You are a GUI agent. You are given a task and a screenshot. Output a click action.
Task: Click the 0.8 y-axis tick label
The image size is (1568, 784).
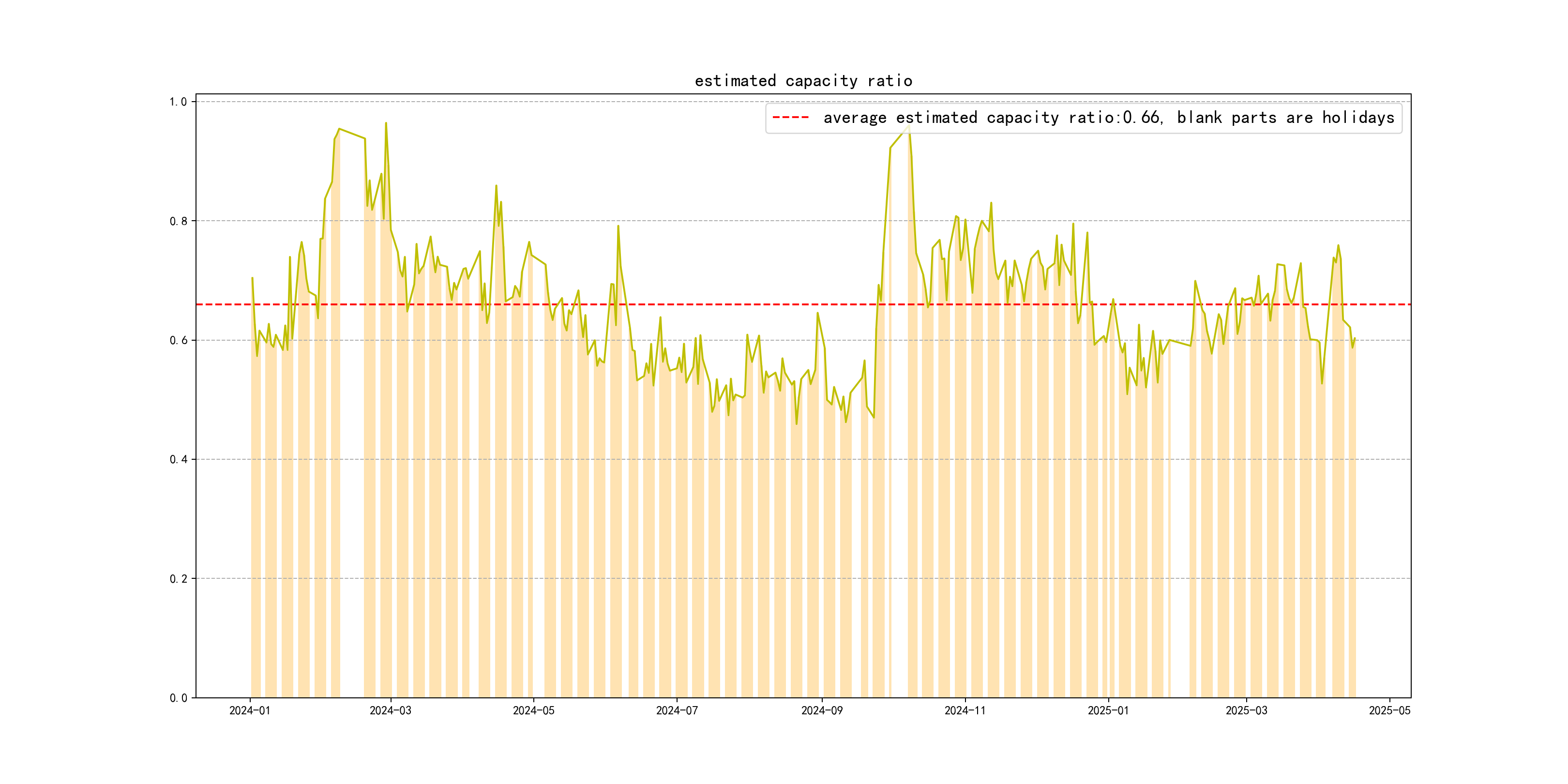178,221
